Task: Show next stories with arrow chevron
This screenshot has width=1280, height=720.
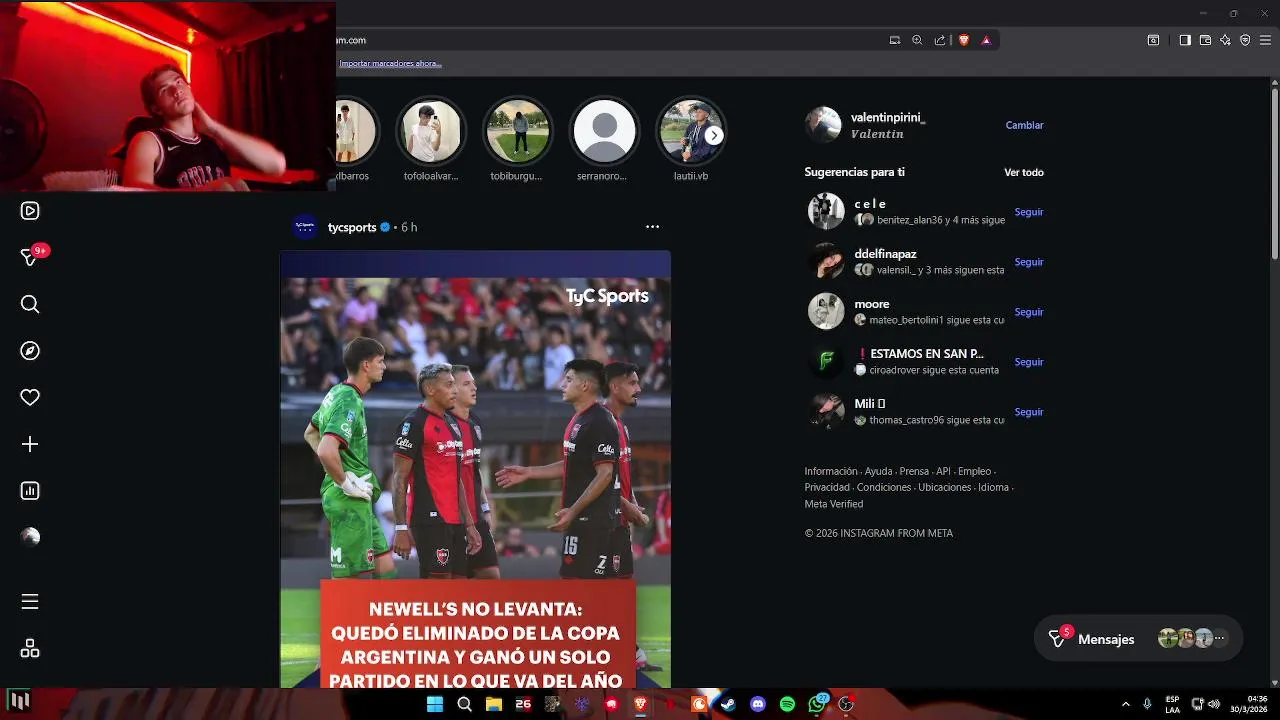Action: click(x=714, y=135)
